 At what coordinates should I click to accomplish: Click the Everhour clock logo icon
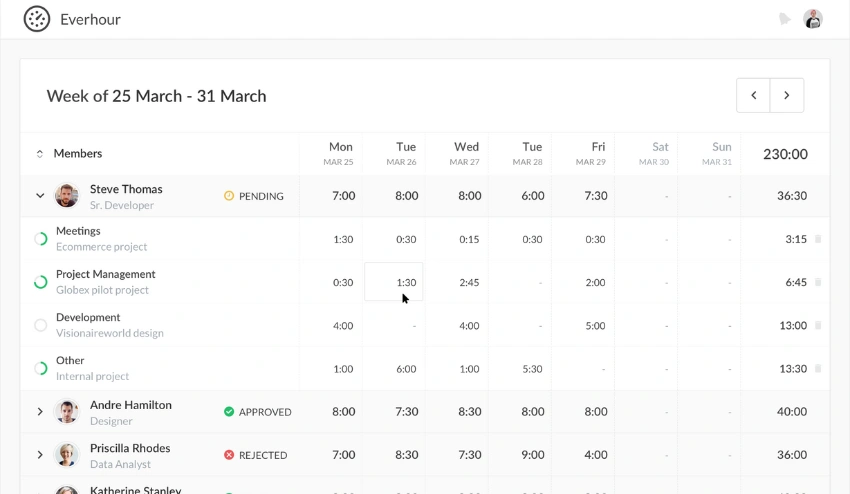[37, 19]
